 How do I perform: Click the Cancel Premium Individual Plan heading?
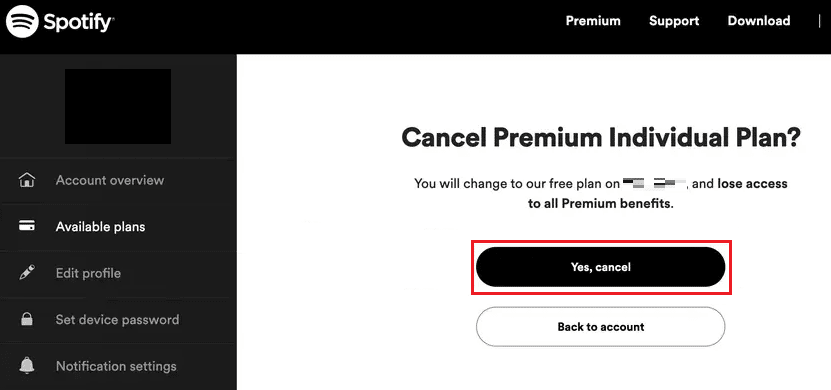pyautogui.click(x=600, y=138)
